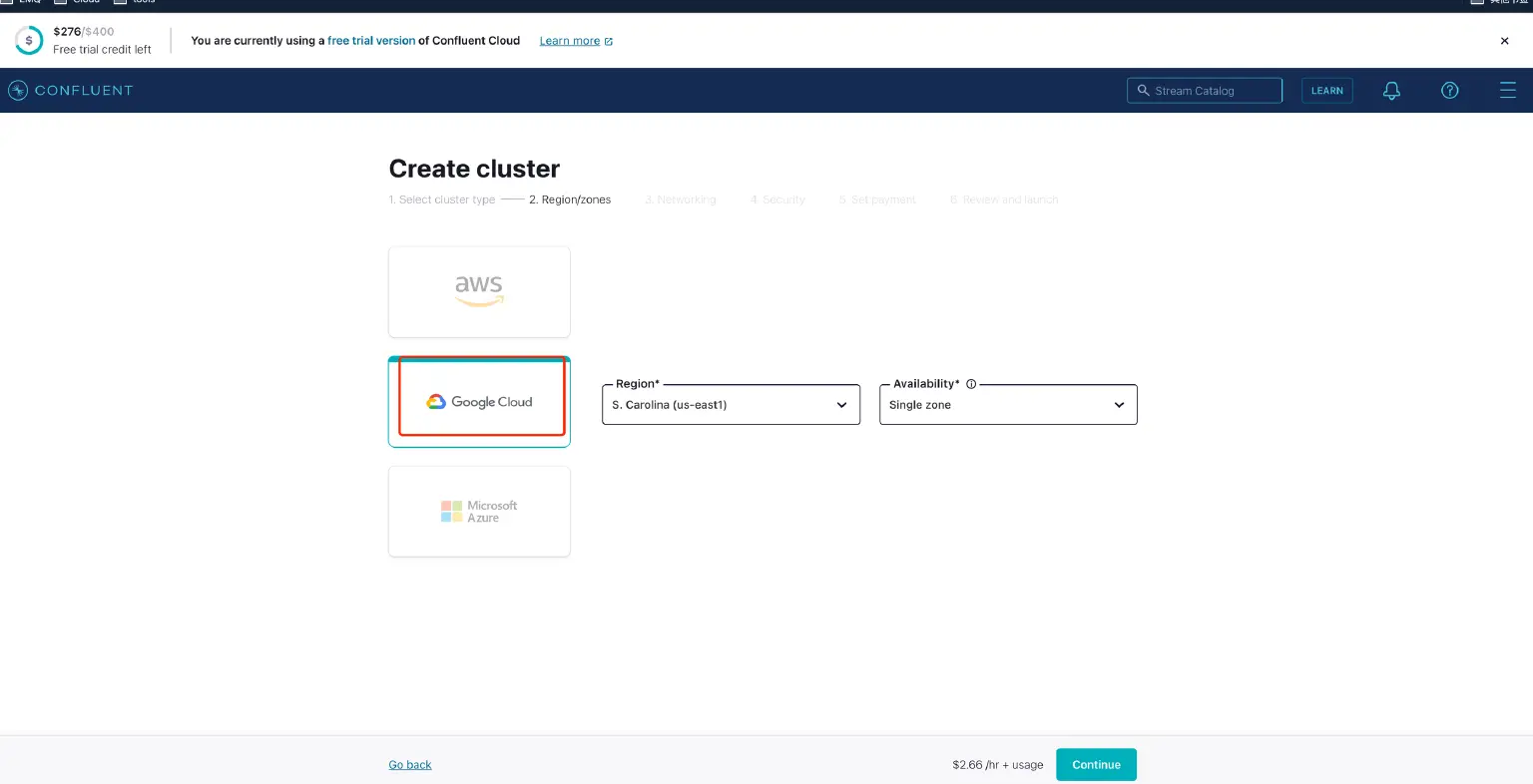Screen dimensions: 1533x784
Task: Click the LEARN menu item
Action: pos(1327,90)
